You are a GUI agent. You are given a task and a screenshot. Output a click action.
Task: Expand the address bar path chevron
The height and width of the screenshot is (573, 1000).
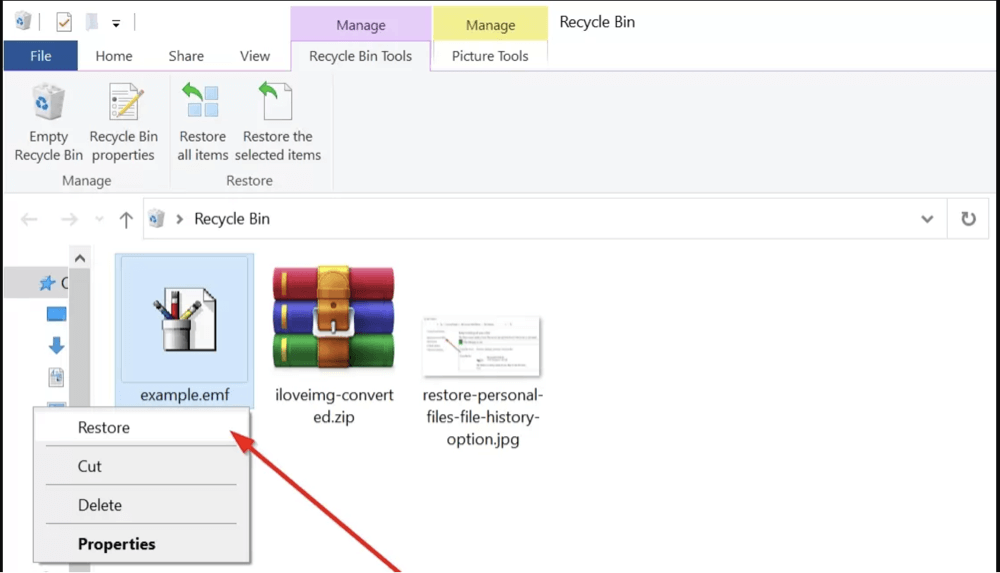[180, 219]
